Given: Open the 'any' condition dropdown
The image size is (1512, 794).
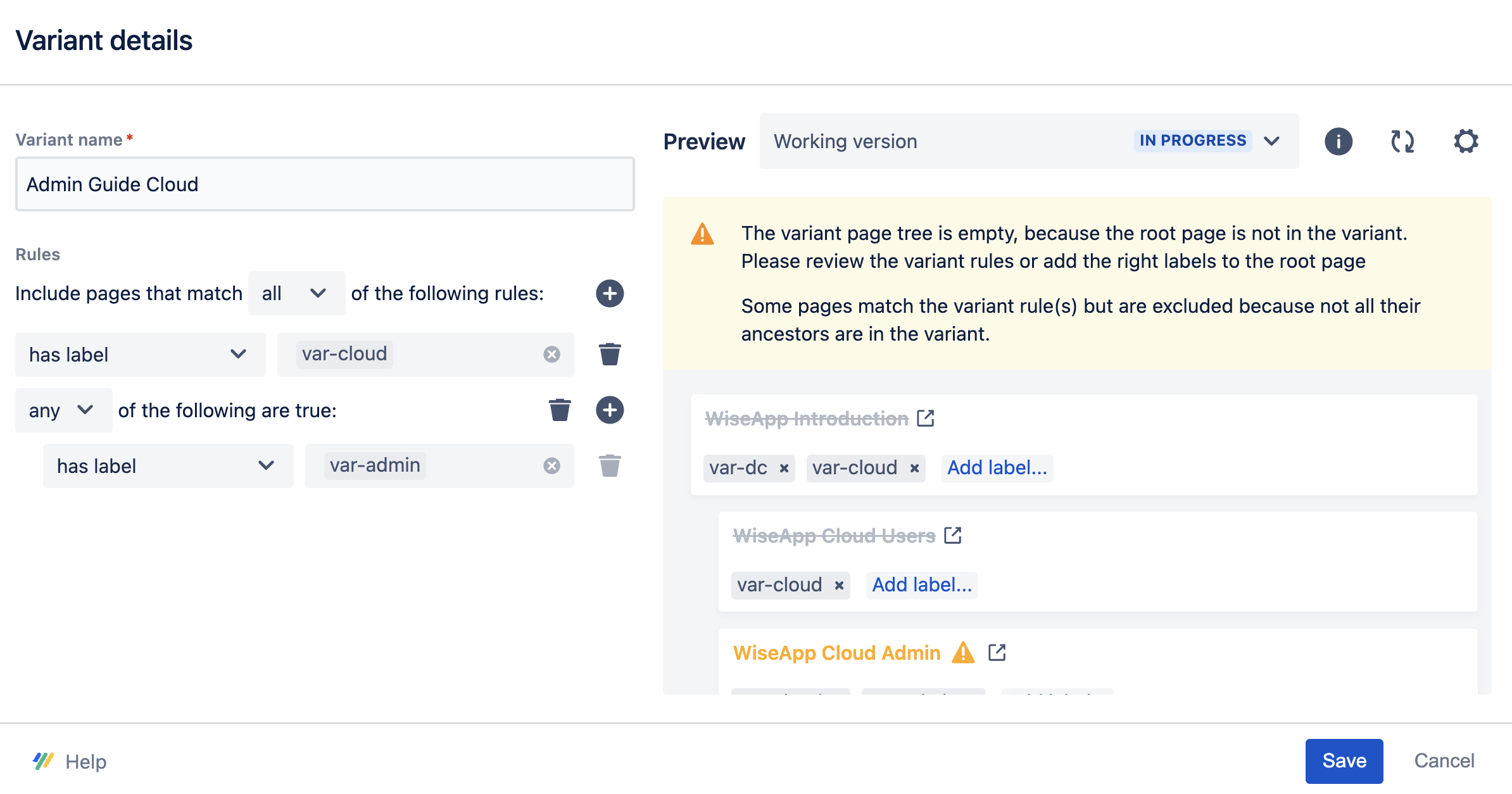Looking at the screenshot, I should tap(63, 410).
